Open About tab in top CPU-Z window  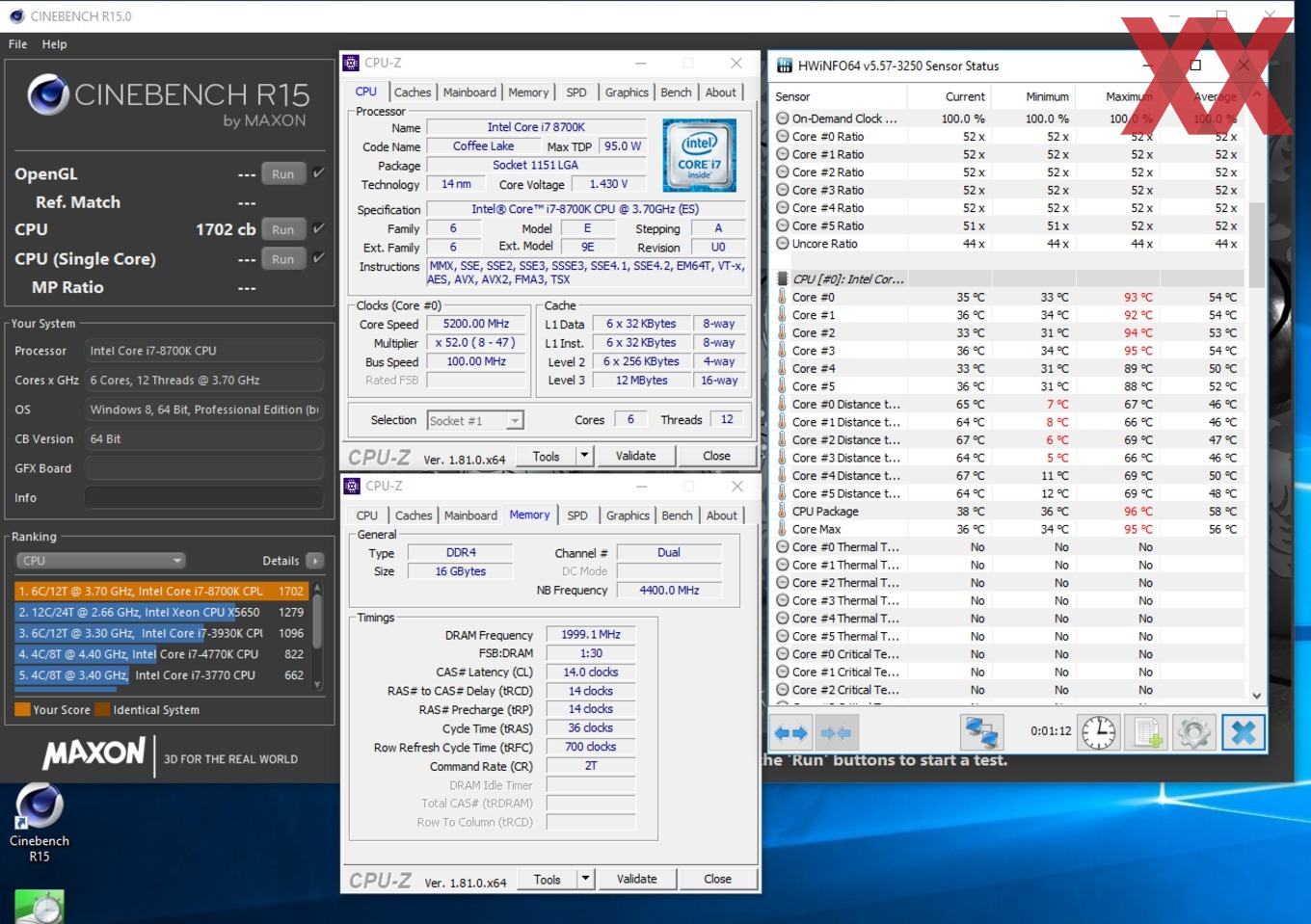coord(721,92)
